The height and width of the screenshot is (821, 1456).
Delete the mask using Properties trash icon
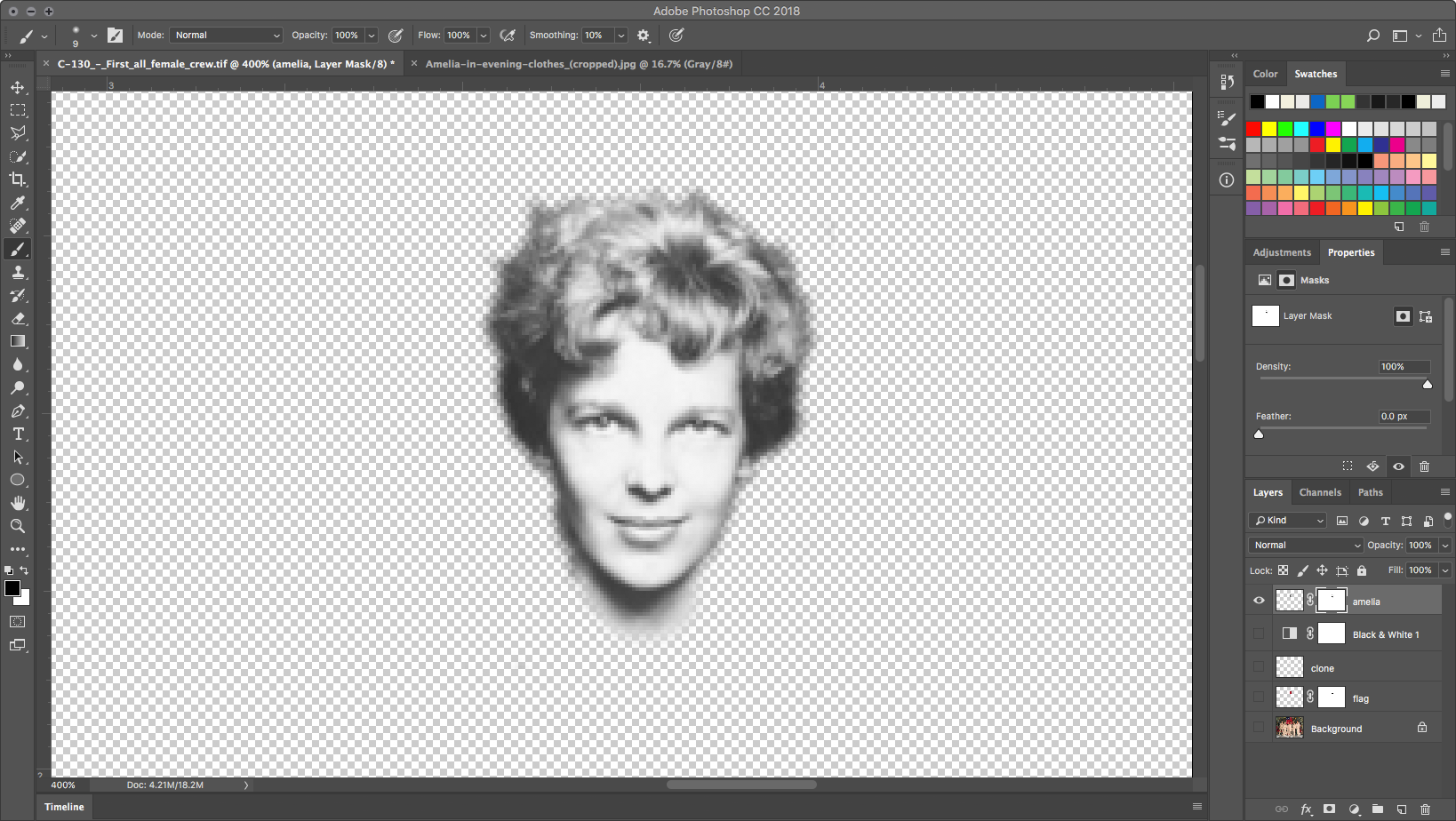pyautogui.click(x=1424, y=466)
